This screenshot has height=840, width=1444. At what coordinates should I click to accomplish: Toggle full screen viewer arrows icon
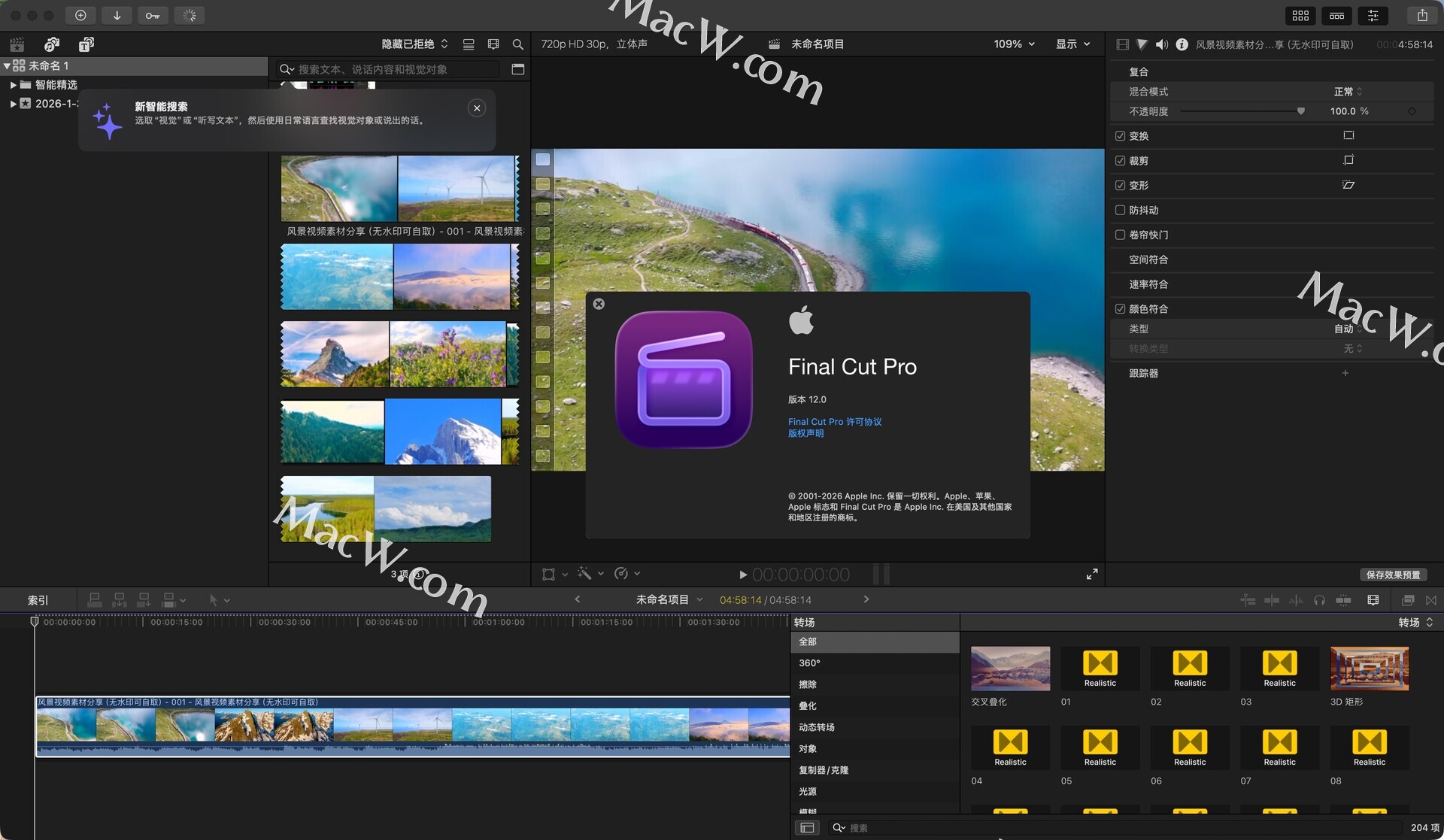pos(1092,575)
